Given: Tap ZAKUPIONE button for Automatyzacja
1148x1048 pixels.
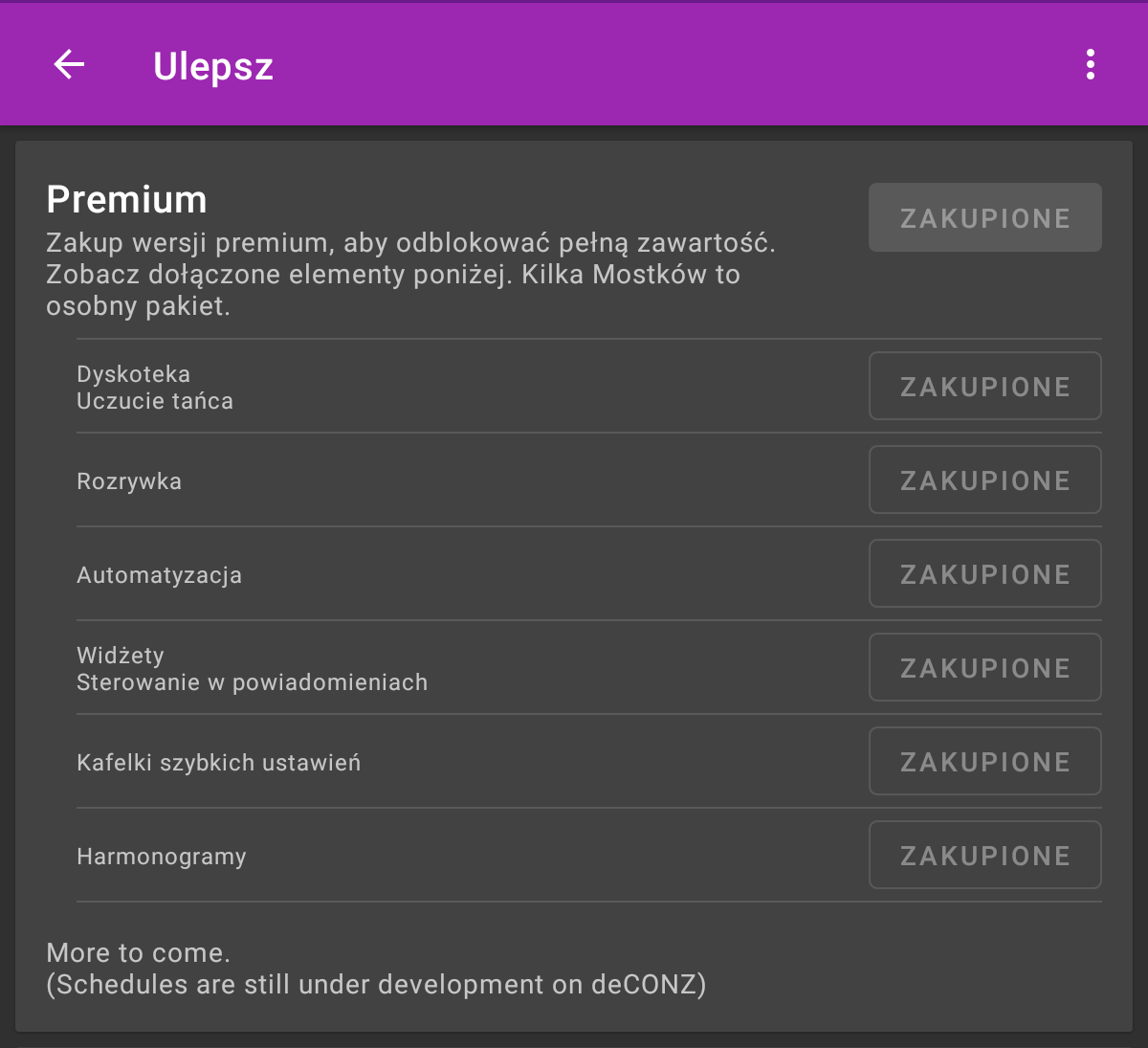Looking at the screenshot, I should 984,574.
